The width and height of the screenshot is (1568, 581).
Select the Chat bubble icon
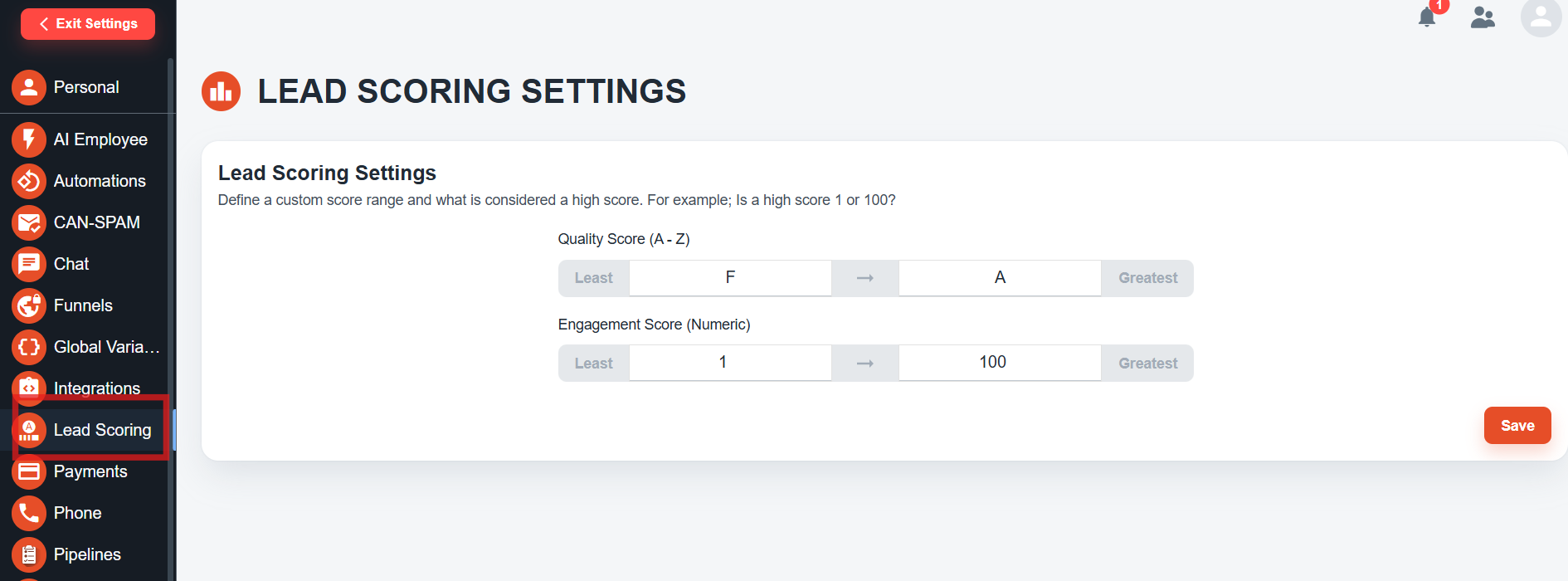(x=28, y=264)
